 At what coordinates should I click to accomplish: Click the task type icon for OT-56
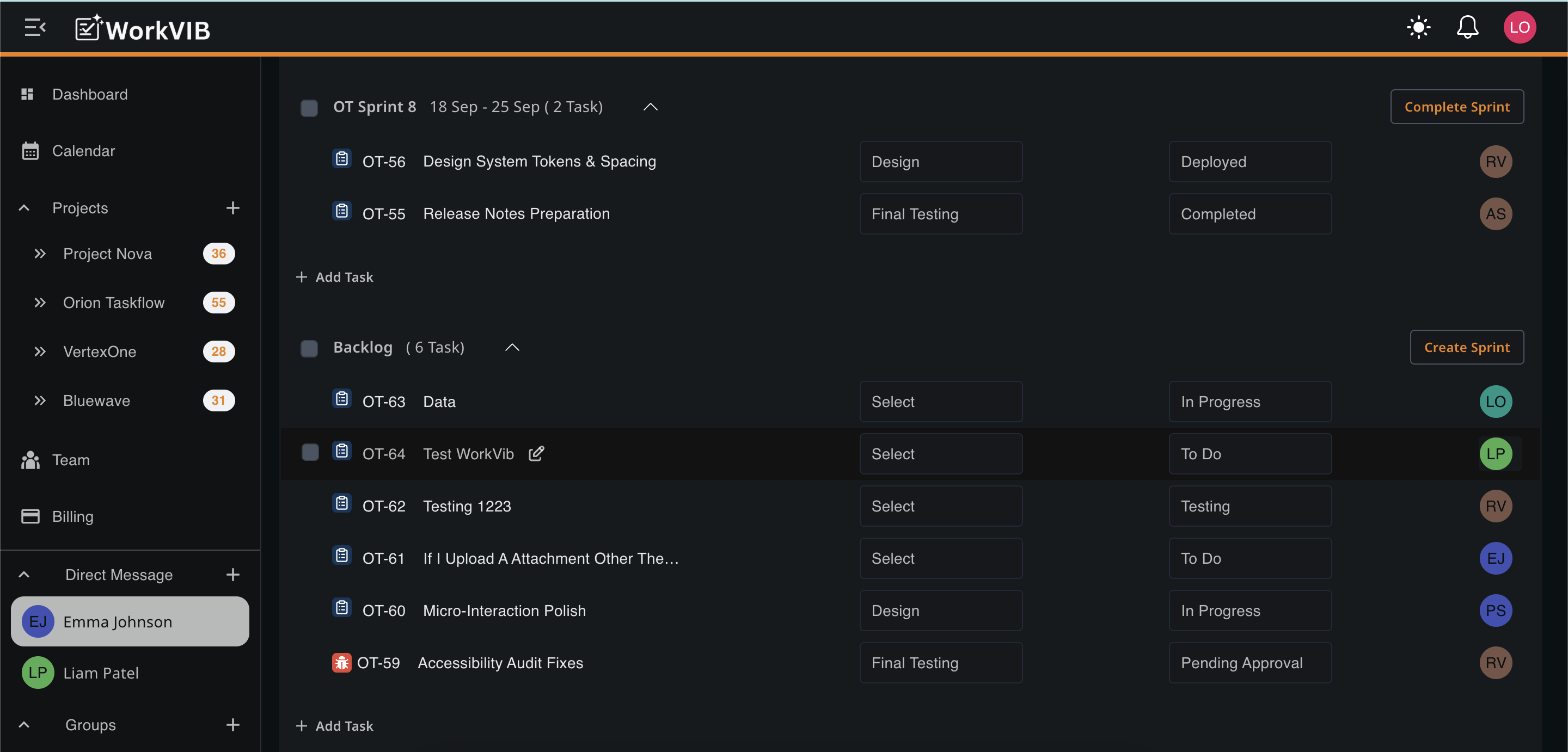[x=341, y=159]
